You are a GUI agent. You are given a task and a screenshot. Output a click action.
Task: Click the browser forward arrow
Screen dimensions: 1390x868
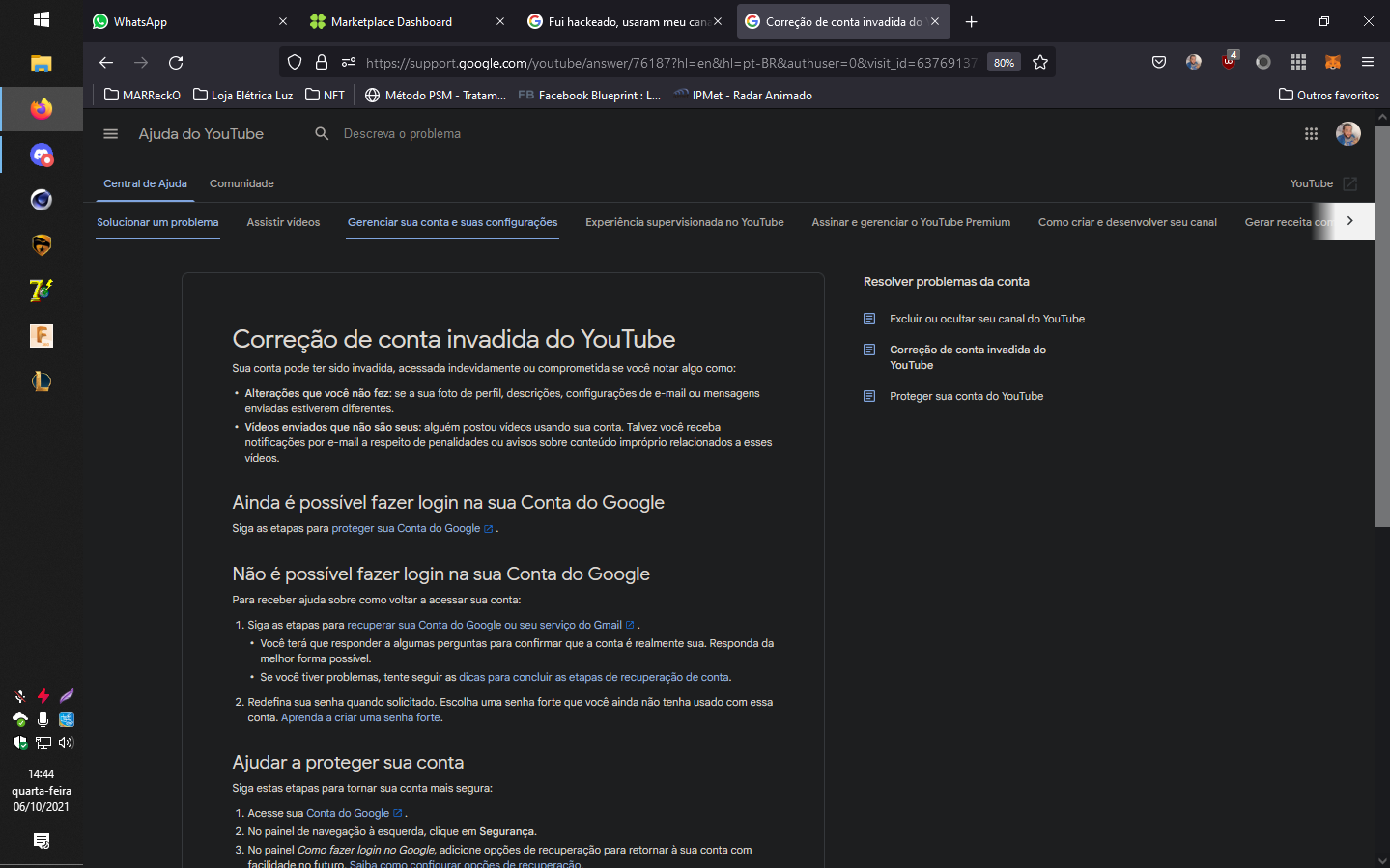[x=141, y=63]
